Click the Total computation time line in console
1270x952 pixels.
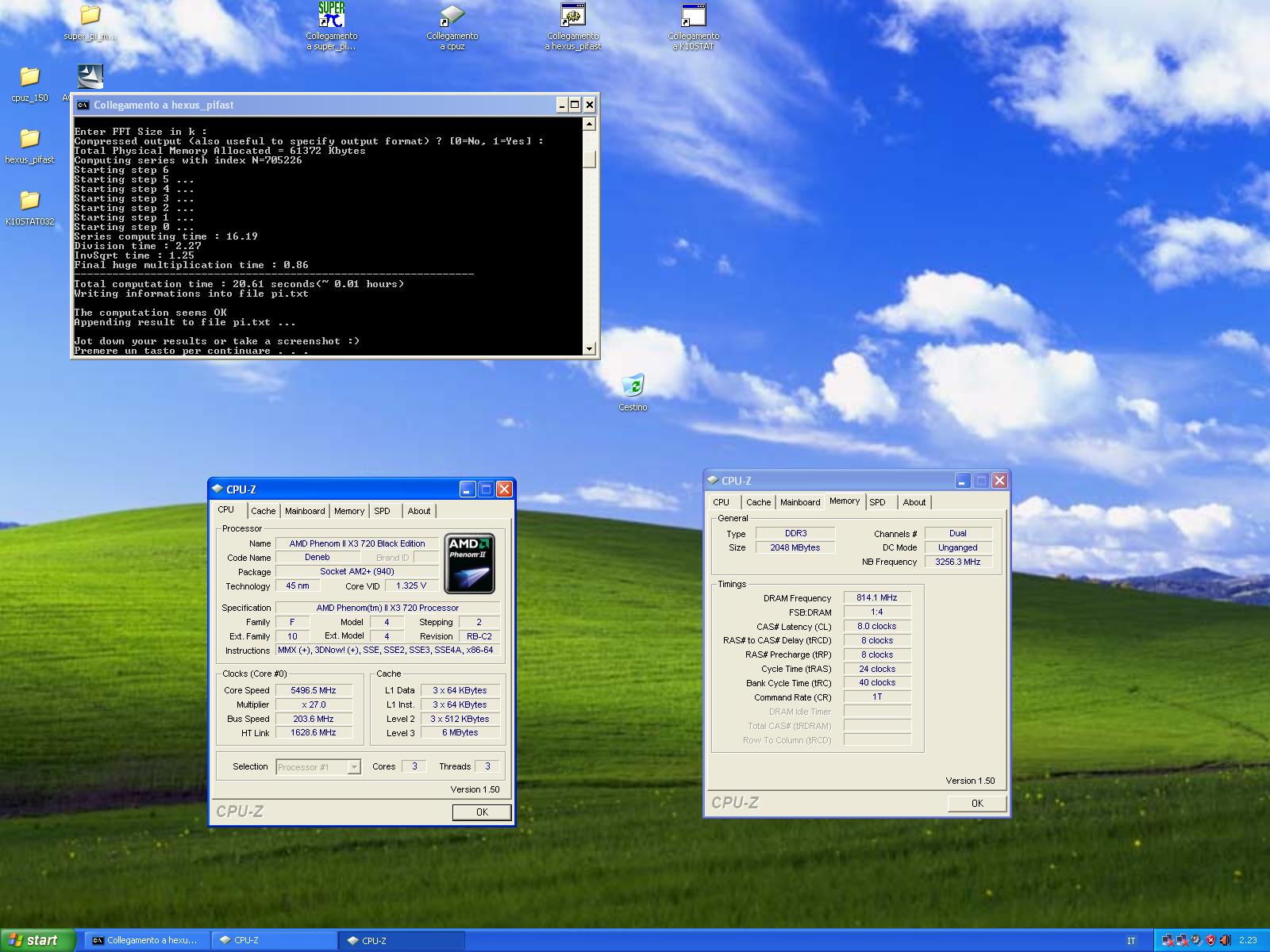tap(239, 284)
